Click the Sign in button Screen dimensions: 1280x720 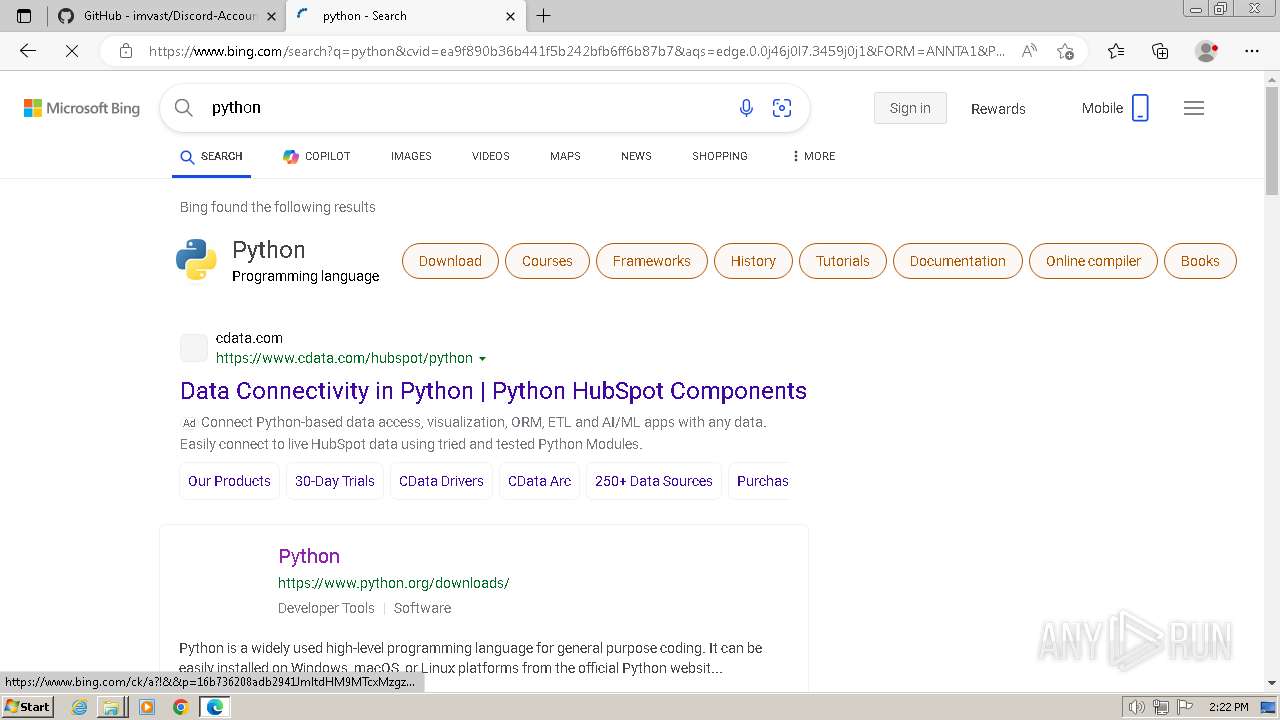[x=910, y=108]
